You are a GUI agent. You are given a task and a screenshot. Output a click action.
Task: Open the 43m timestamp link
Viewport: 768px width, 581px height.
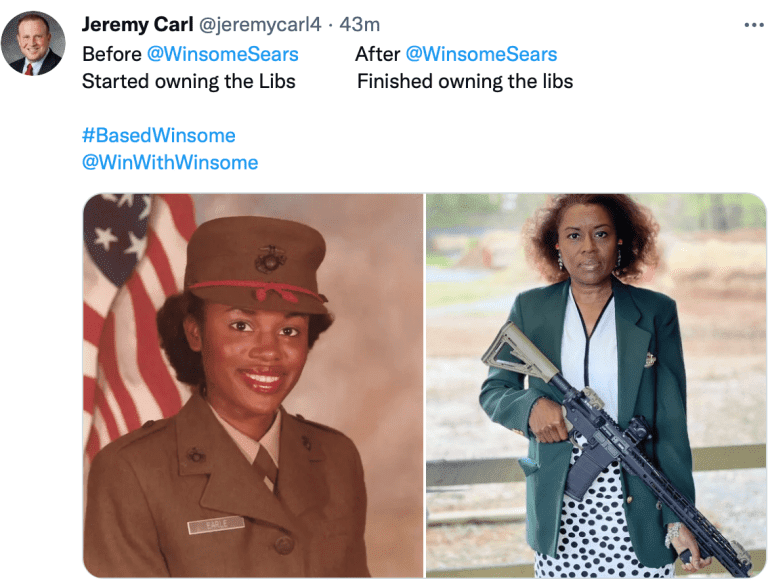(360, 24)
